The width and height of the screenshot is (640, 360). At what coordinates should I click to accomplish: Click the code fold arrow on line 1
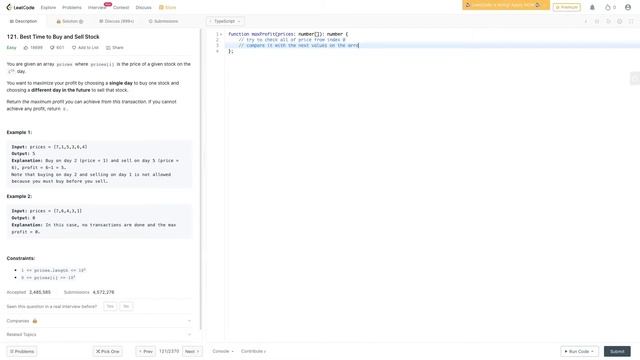[x=221, y=34]
